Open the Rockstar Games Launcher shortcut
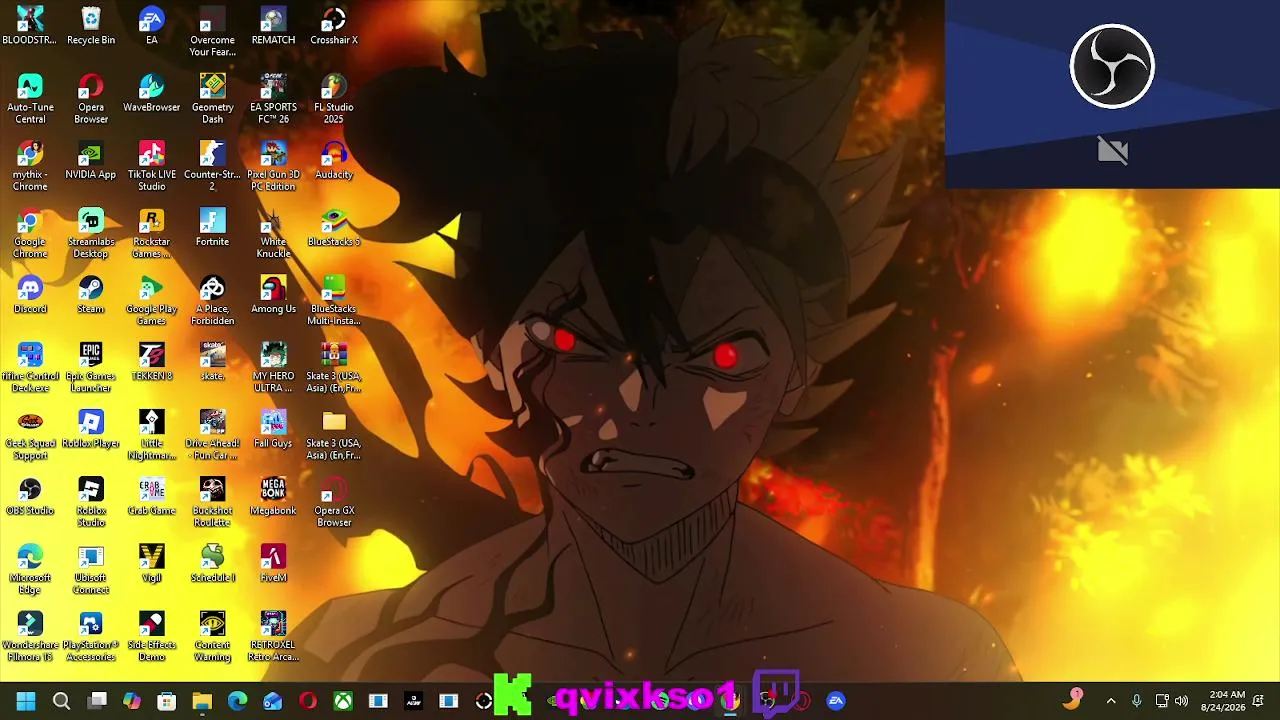The image size is (1280, 720). tap(152, 233)
